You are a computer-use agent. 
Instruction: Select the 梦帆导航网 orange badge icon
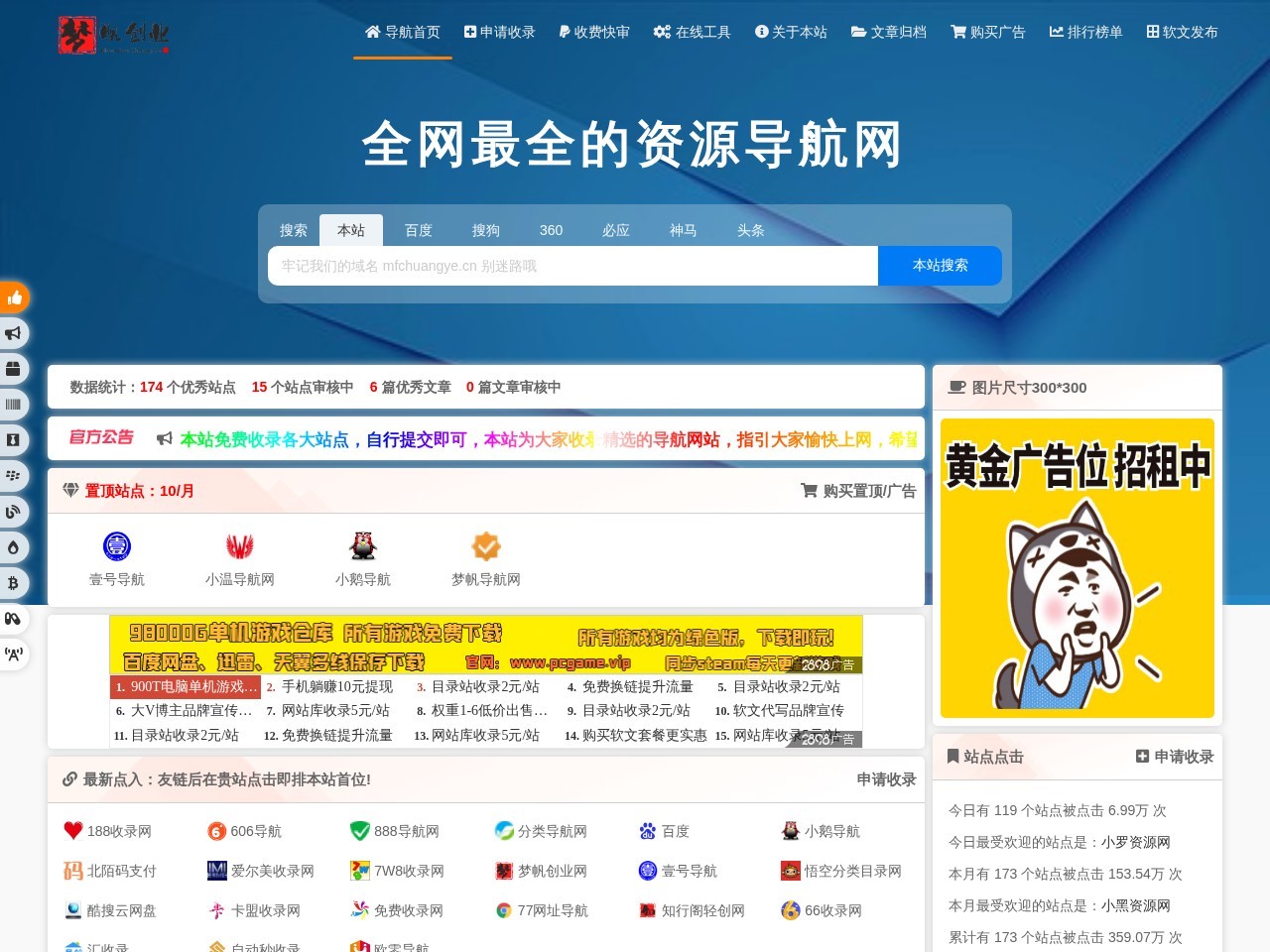coord(485,545)
